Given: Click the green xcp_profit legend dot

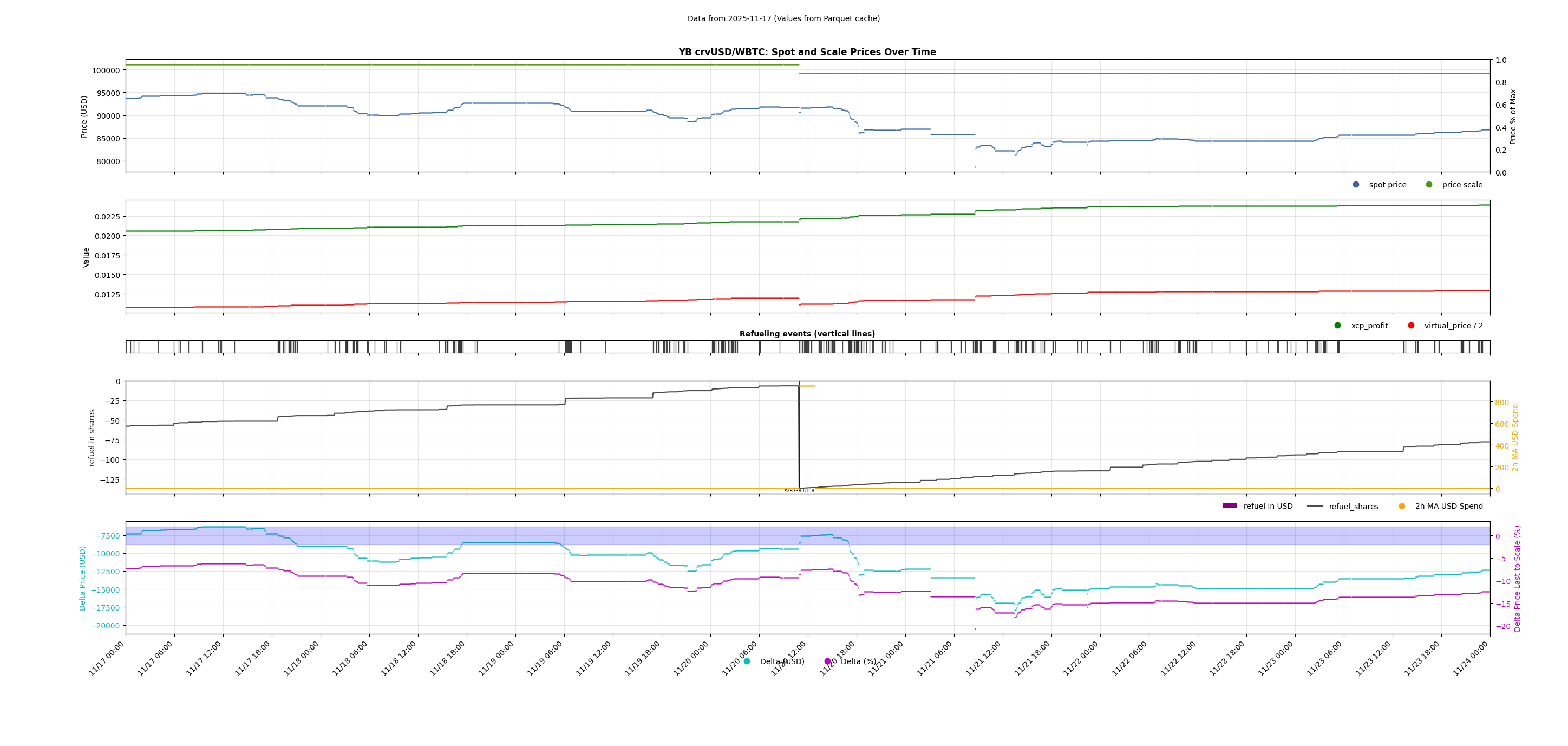Looking at the screenshot, I should 1337,325.
